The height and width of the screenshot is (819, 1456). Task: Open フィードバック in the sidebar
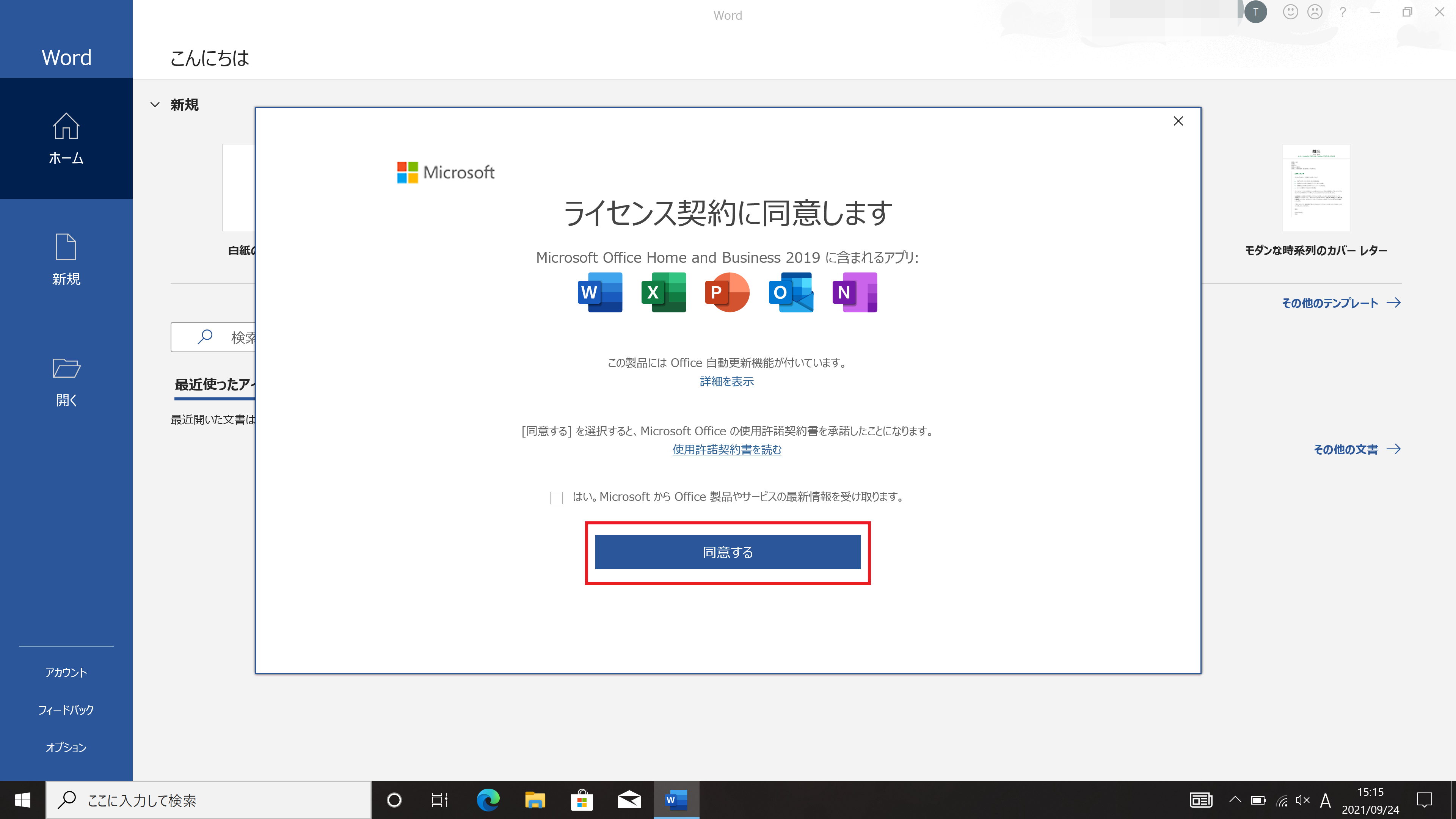tap(66, 710)
